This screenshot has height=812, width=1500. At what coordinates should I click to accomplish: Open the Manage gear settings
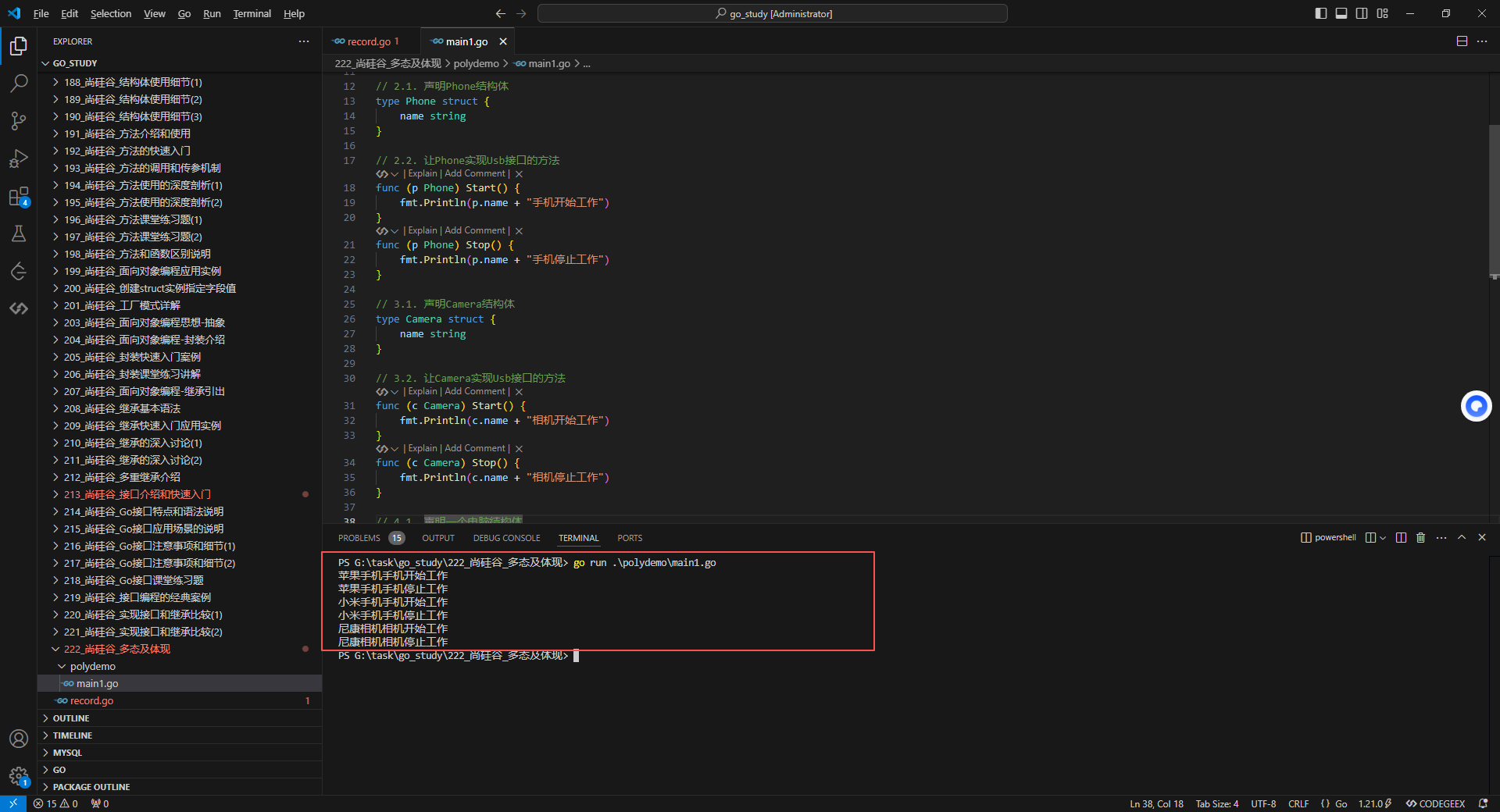coord(19,776)
